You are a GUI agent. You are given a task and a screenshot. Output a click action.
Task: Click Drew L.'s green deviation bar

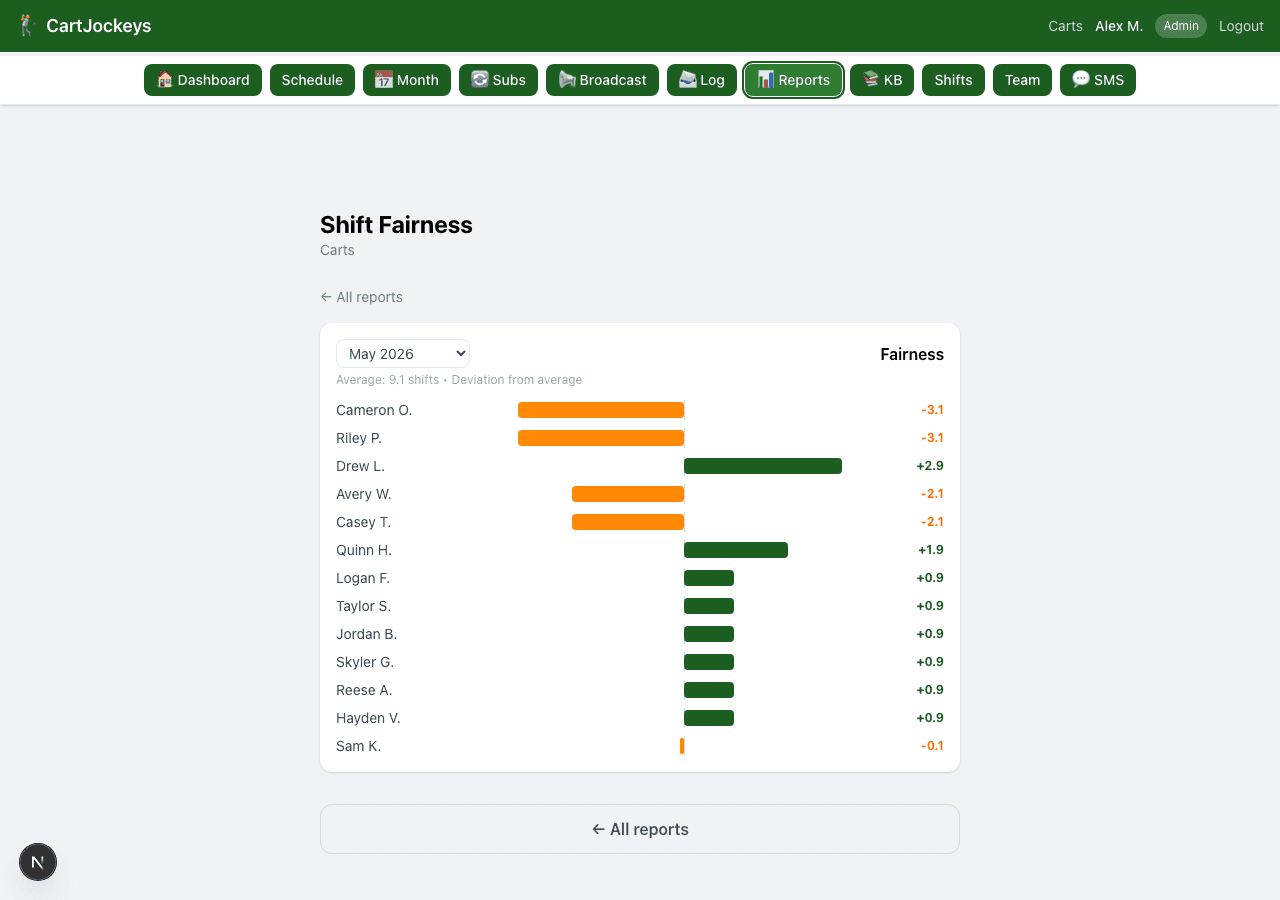(763, 466)
